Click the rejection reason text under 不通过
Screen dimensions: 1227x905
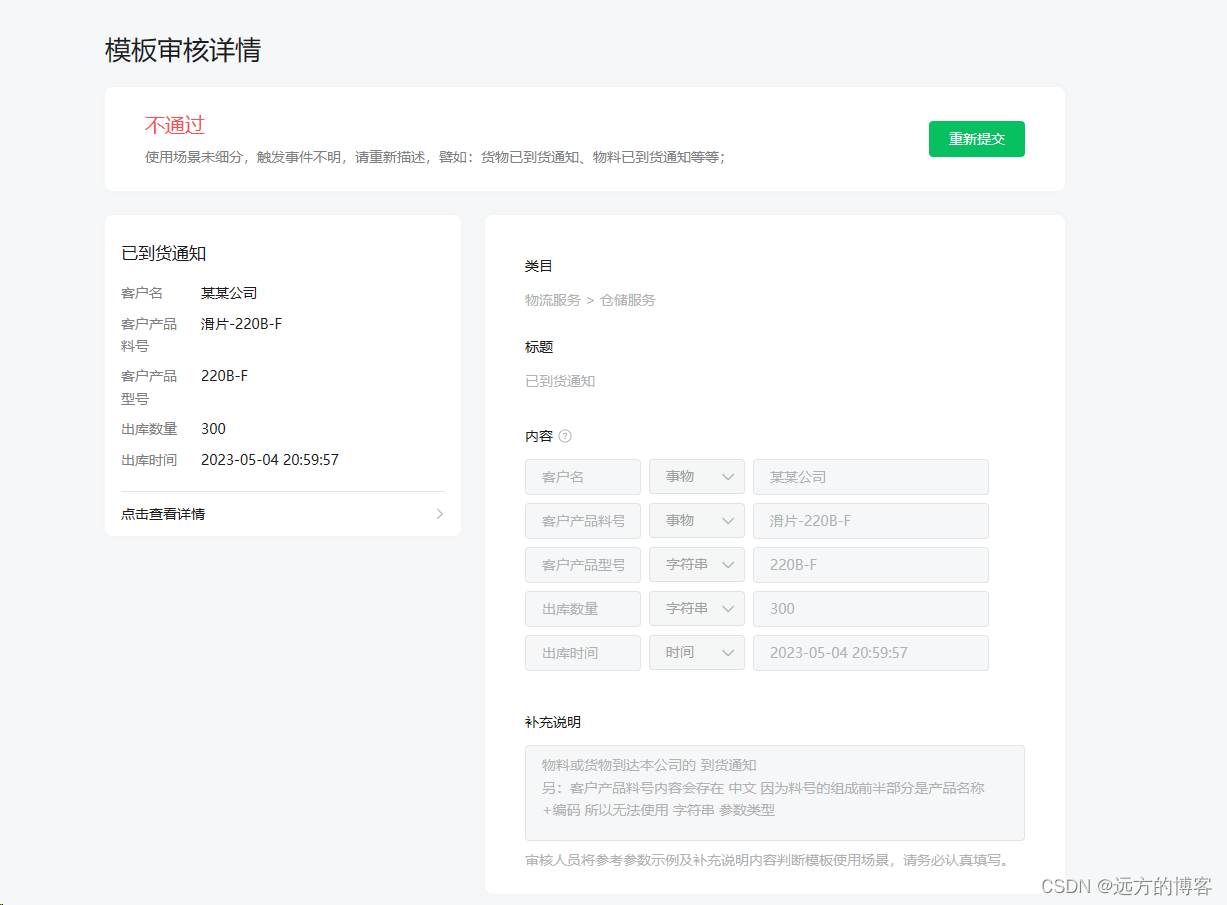pyautogui.click(x=435, y=157)
